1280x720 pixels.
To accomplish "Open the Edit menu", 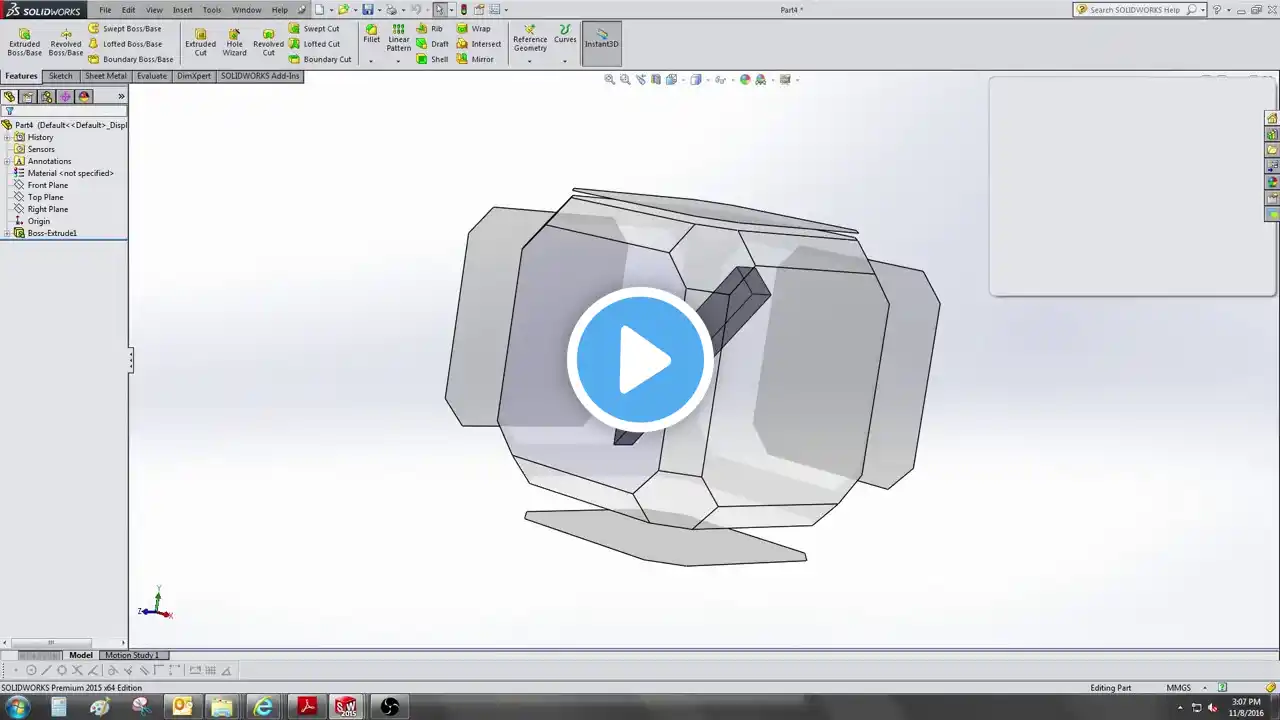I will pos(129,10).
